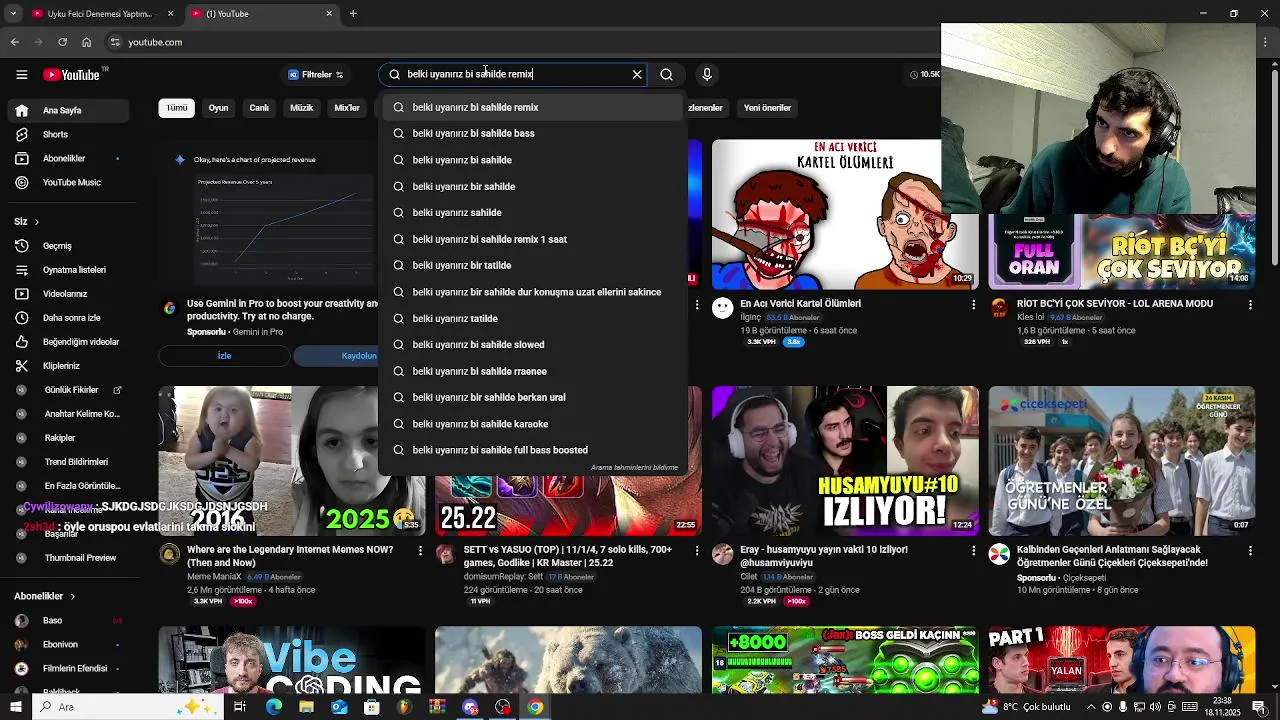The width and height of the screenshot is (1280, 720).
Task: Open a new browser tab with plus
Action: click(x=353, y=14)
